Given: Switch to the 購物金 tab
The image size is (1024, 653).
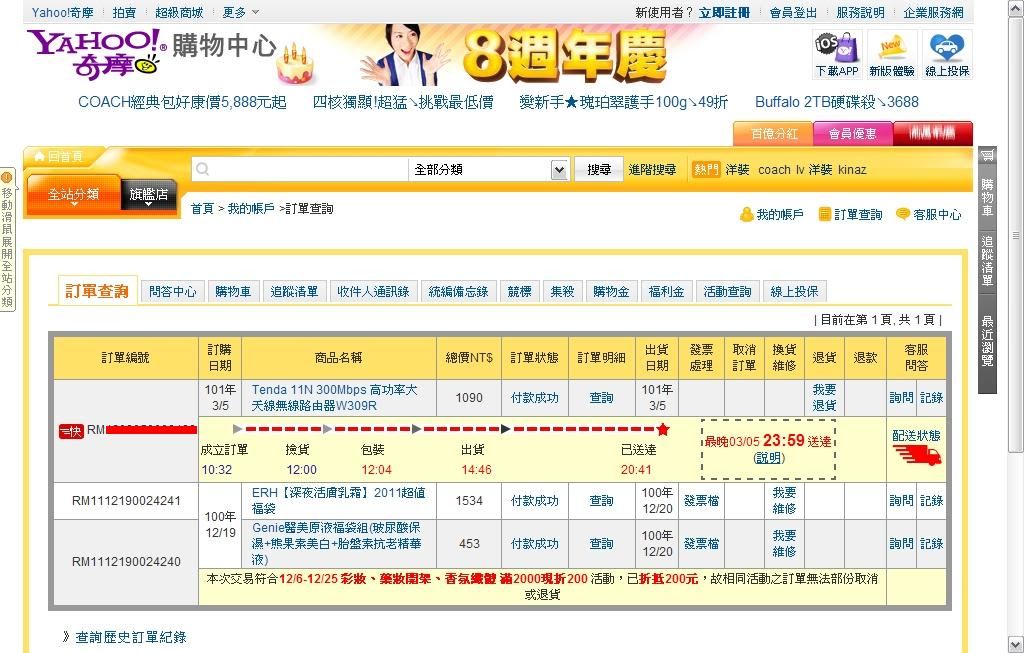Looking at the screenshot, I should click(611, 292).
